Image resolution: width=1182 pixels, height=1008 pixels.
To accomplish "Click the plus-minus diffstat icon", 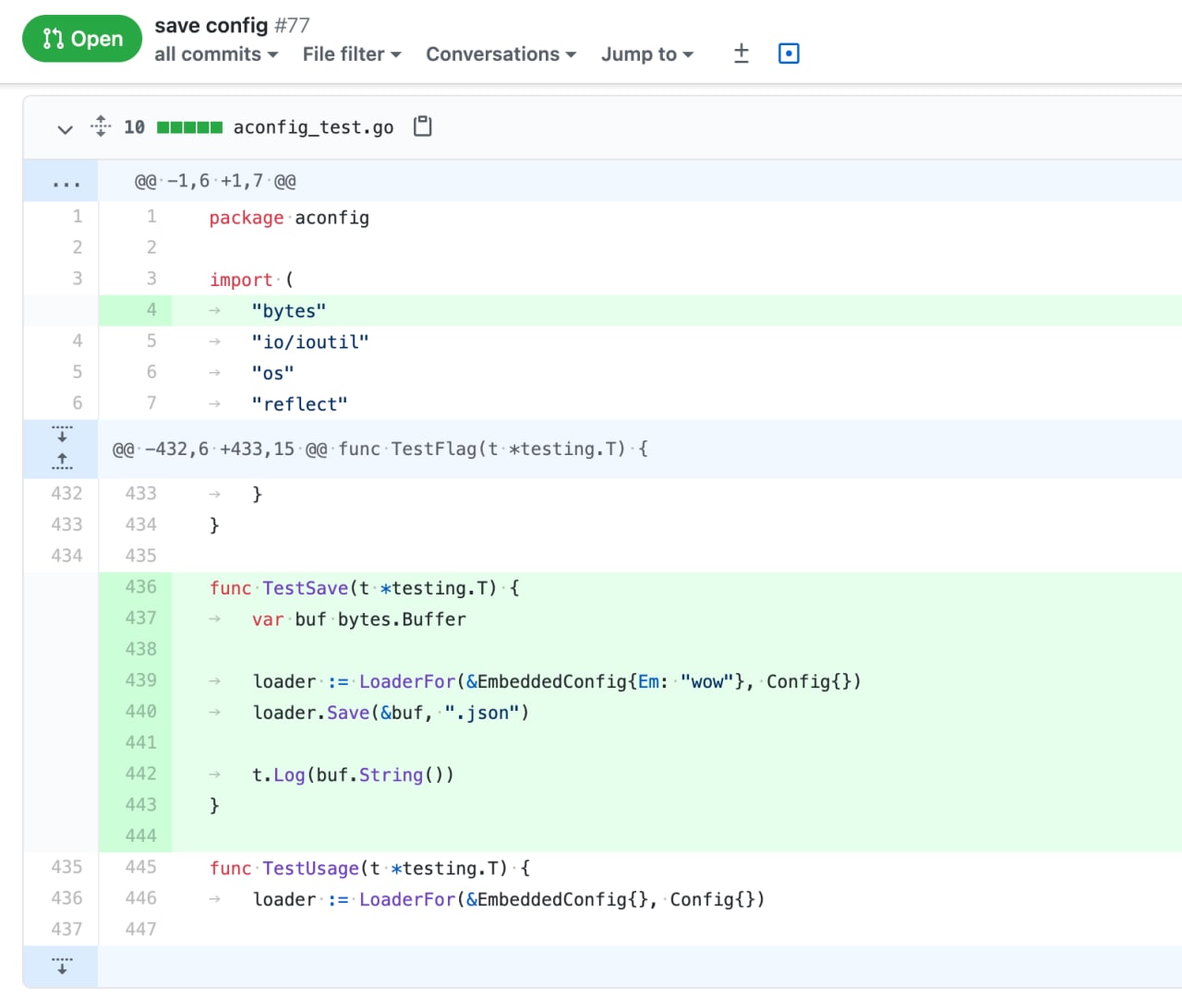I will (741, 54).
